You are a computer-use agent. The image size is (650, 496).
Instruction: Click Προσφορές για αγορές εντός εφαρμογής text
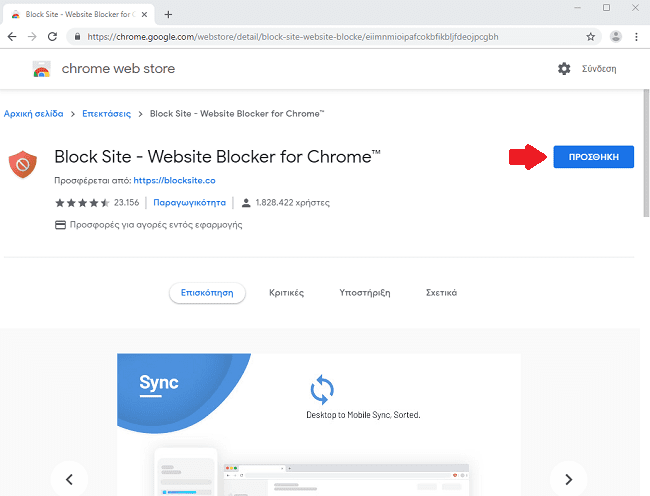pos(156,225)
